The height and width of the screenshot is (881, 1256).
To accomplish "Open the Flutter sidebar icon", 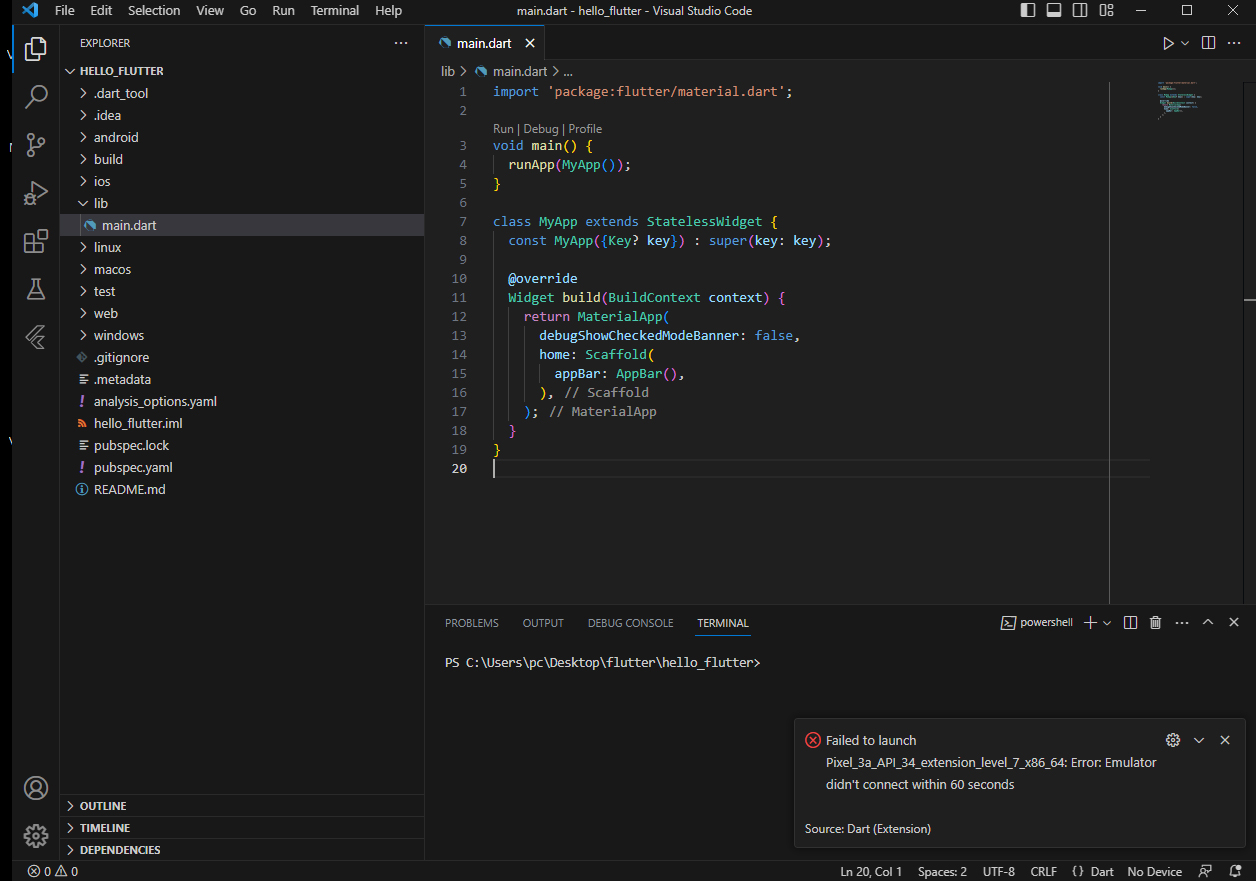I will (x=36, y=337).
